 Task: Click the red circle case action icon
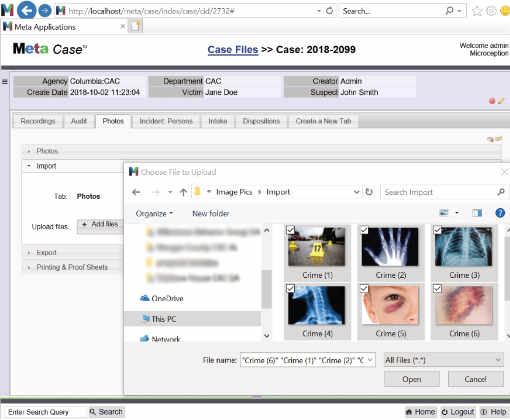[x=492, y=101]
